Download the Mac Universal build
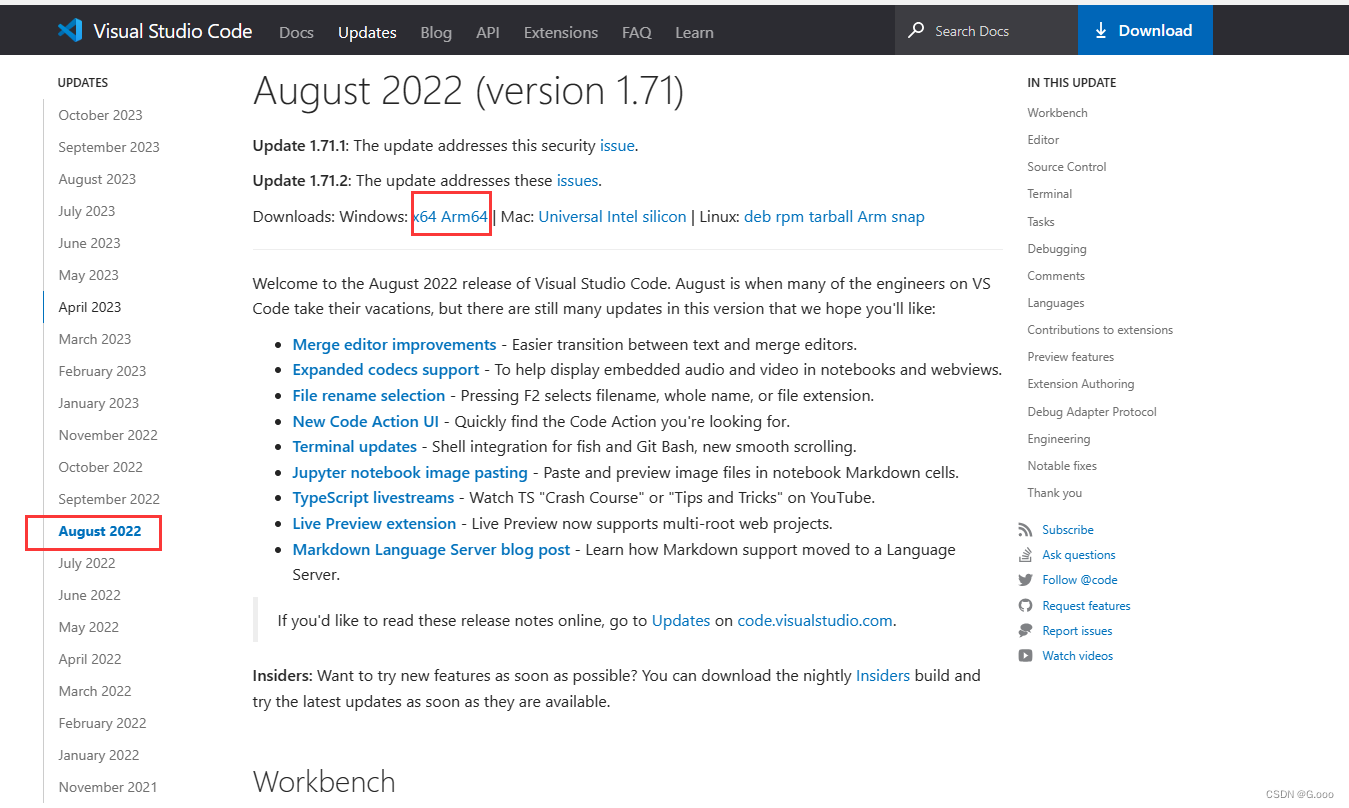The width and height of the screenshot is (1349, 808). [570, 216]
